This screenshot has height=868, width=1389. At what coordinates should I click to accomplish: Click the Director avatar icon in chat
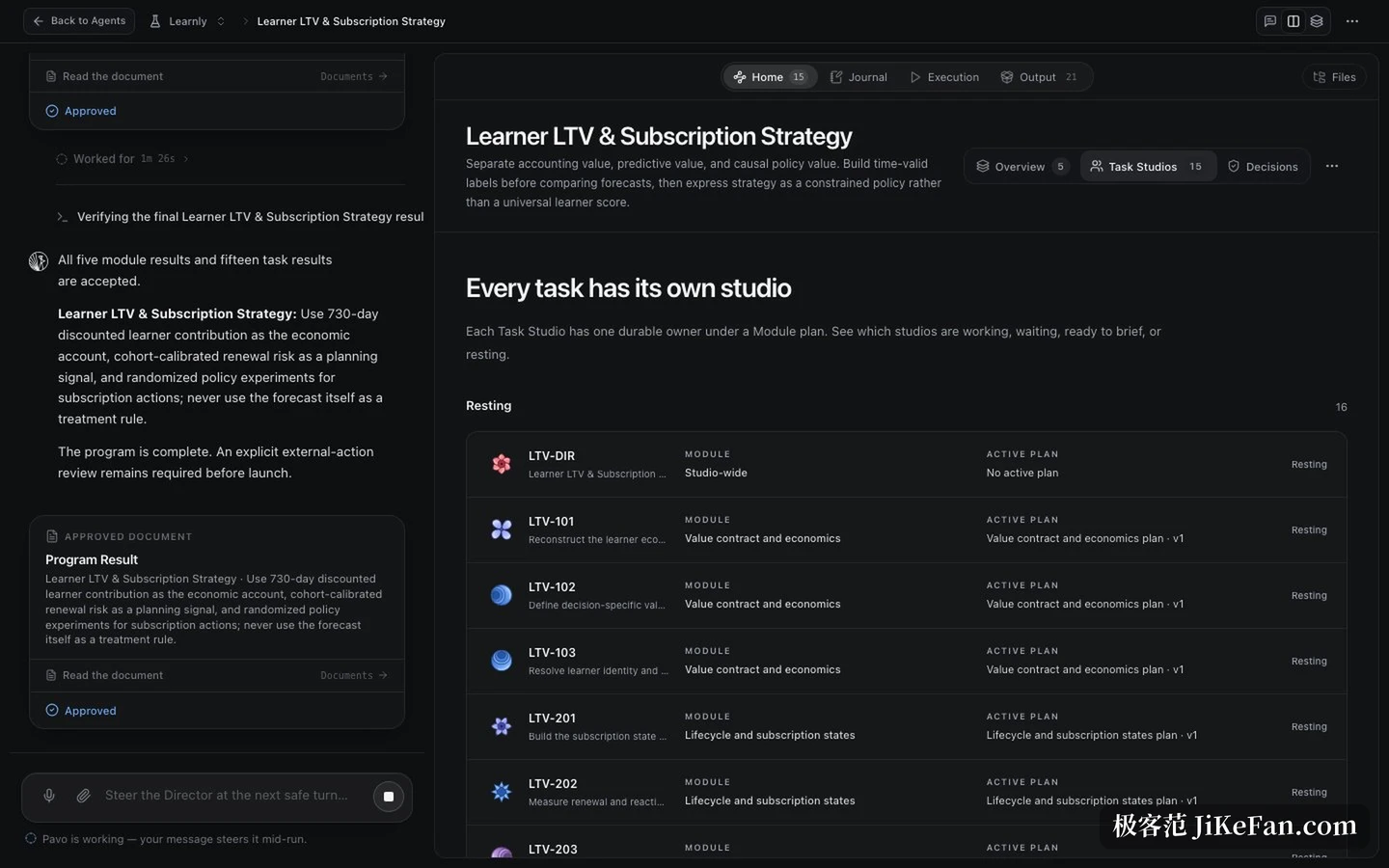coord(39,260)
